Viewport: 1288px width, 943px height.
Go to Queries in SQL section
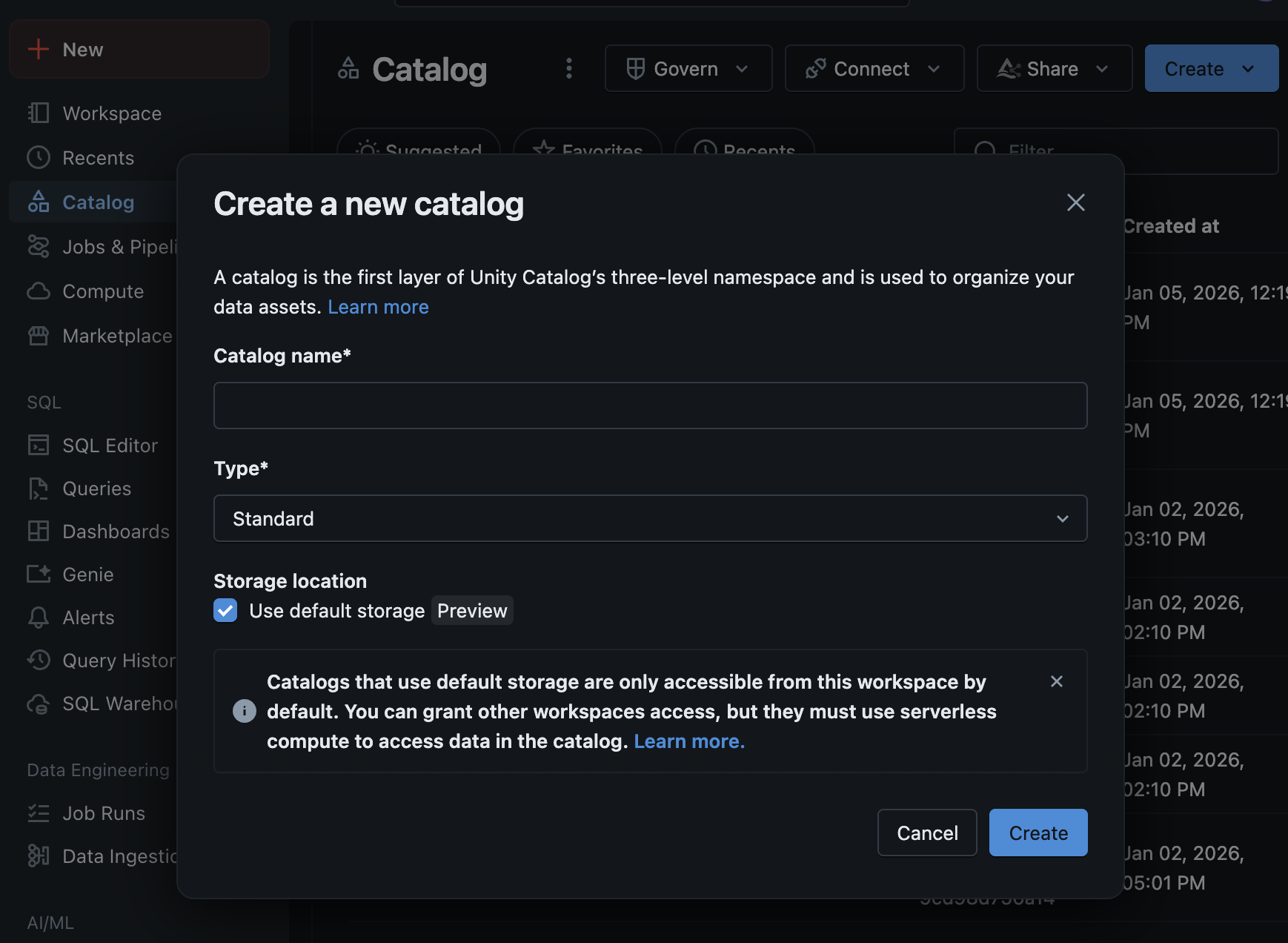(96, 489)
